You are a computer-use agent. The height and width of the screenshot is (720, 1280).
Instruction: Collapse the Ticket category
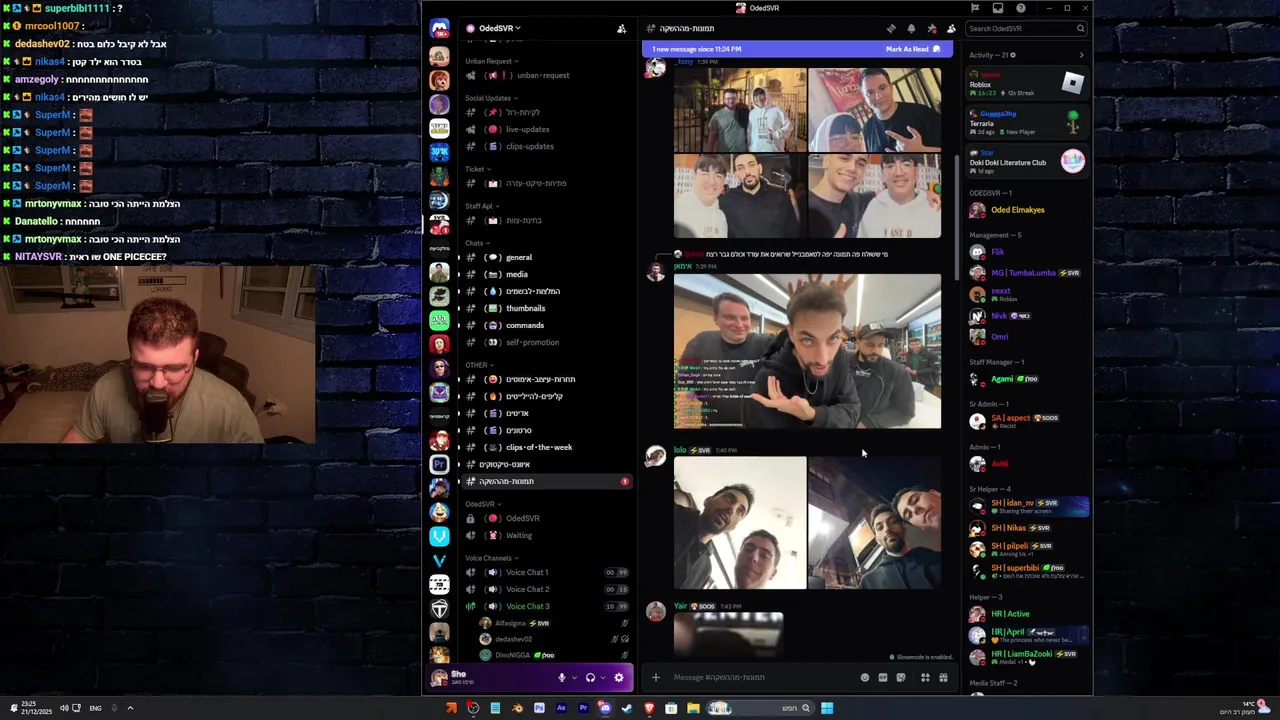click(476, 169)
